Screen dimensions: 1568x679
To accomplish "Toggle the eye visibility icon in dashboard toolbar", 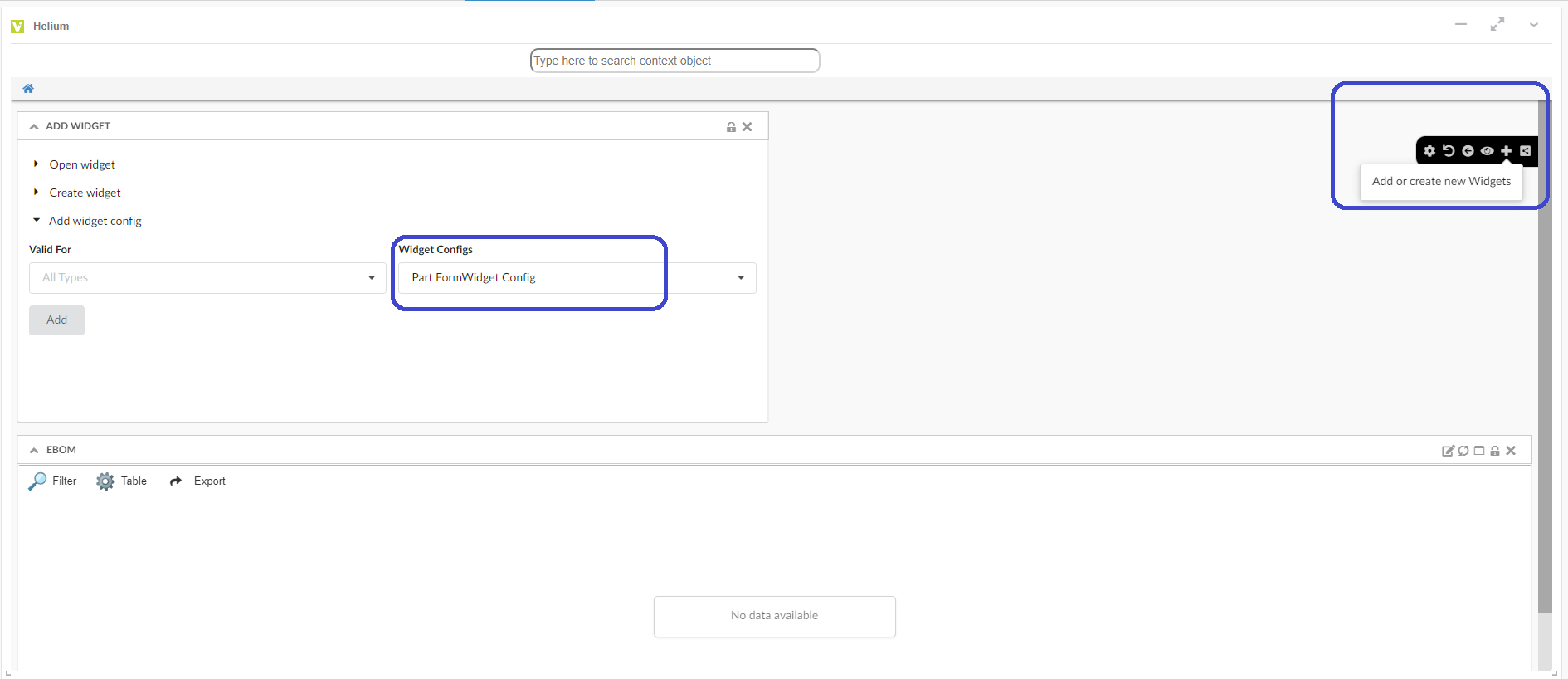I will 1487,151.
